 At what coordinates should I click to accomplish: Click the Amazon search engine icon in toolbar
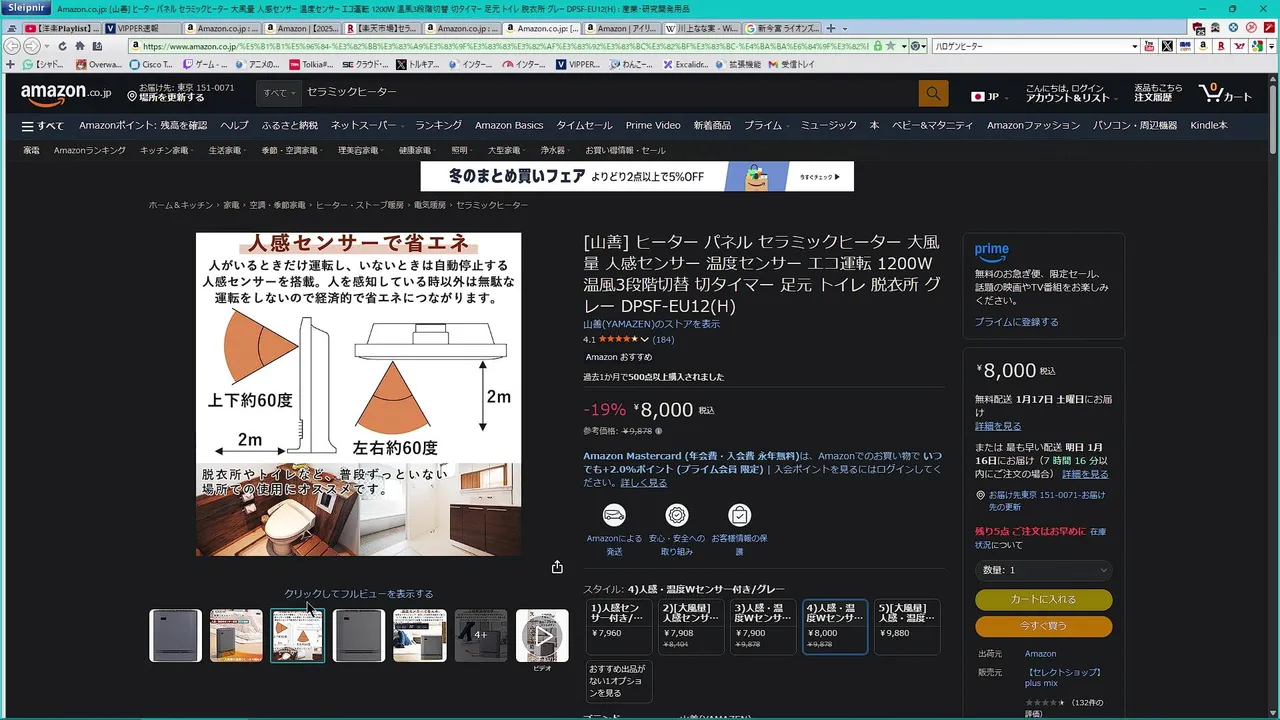pyautogui.click(x=1203, y=46)
